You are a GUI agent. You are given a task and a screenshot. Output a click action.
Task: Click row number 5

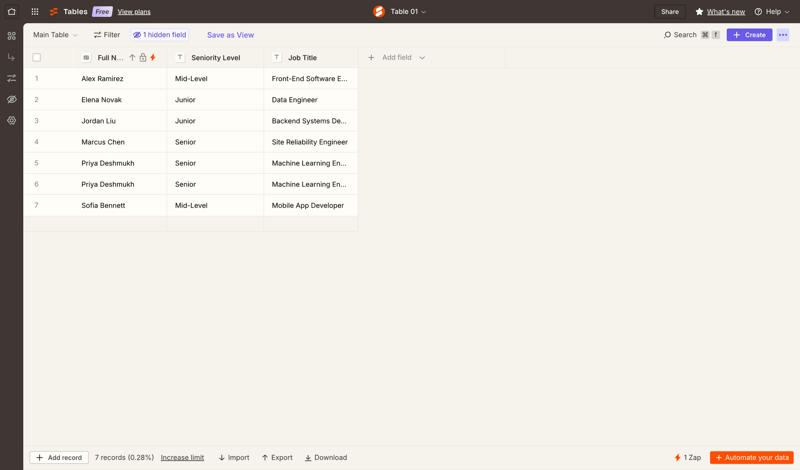pos(36,163)
